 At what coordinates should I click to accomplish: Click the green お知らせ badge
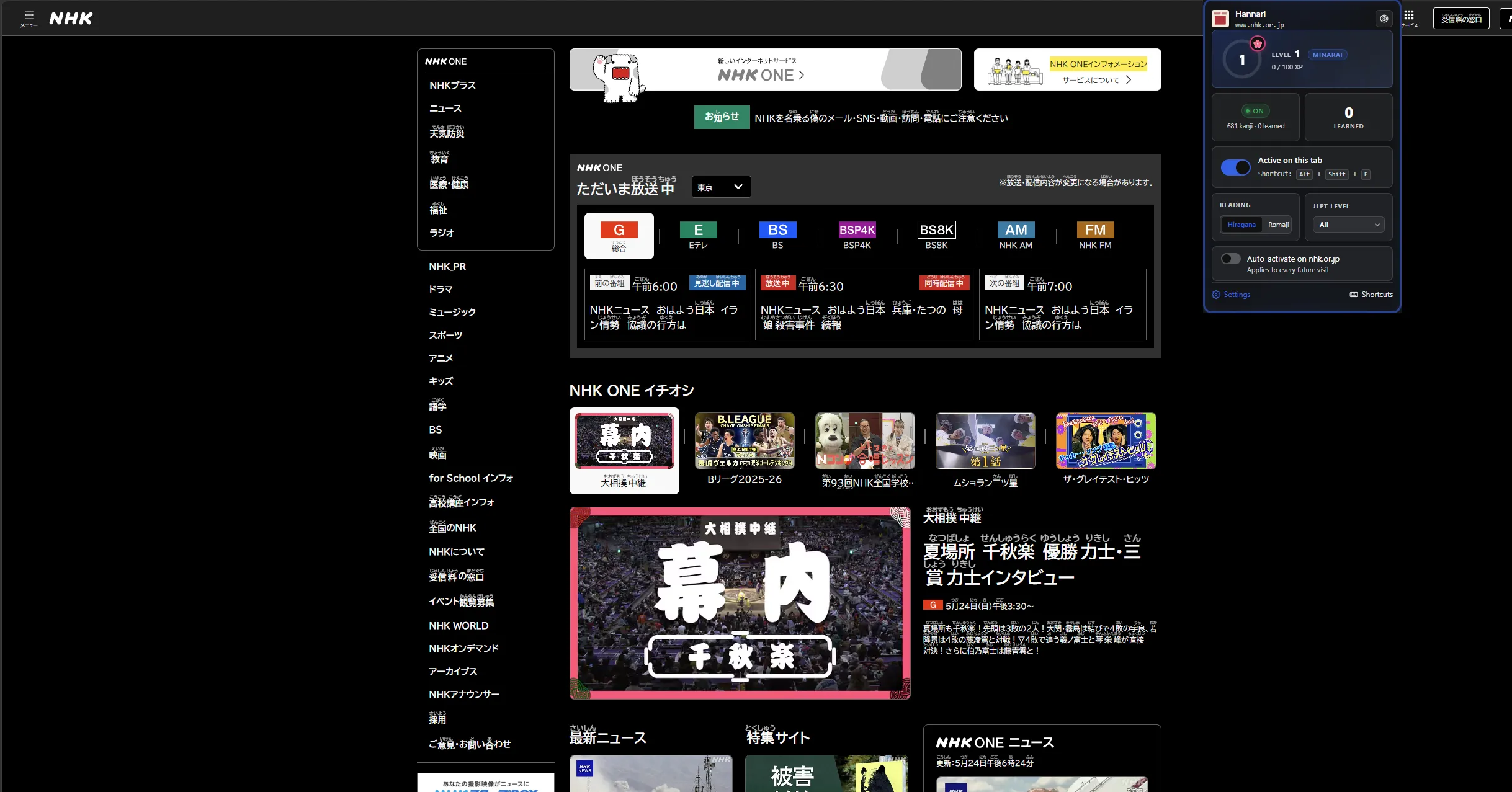point(722,117)
